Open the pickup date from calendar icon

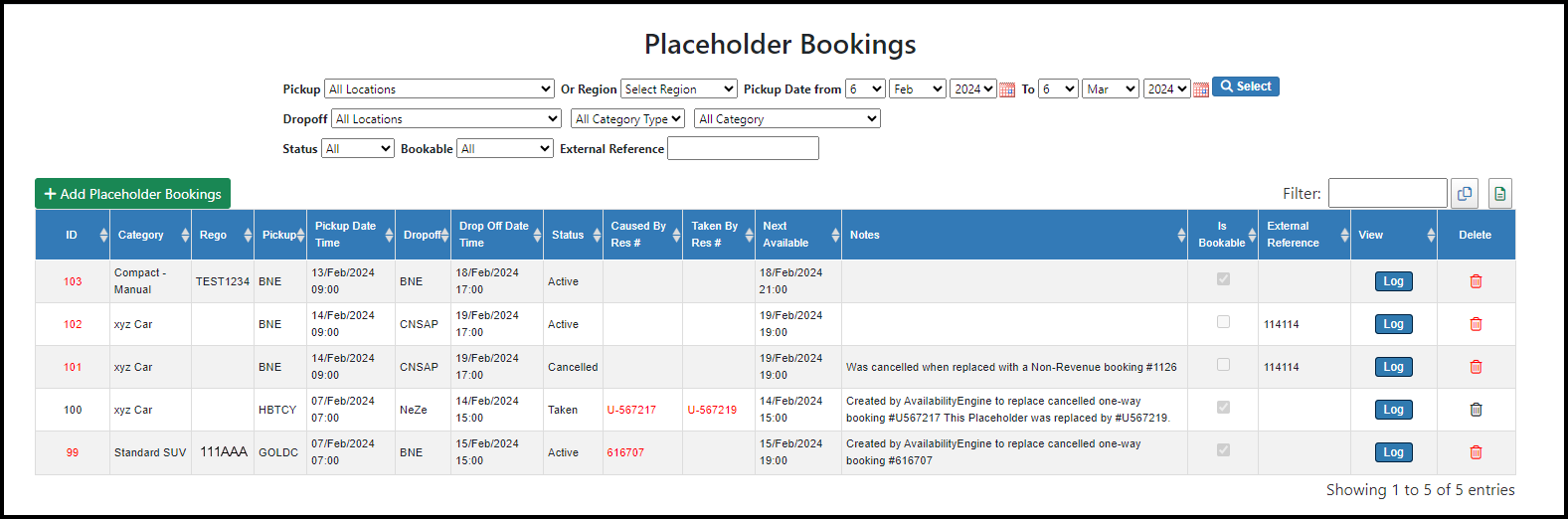point(1007,89)
